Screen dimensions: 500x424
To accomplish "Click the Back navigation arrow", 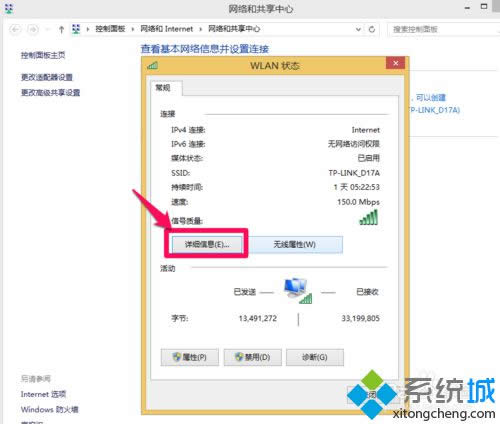I will tap(15, 29).
